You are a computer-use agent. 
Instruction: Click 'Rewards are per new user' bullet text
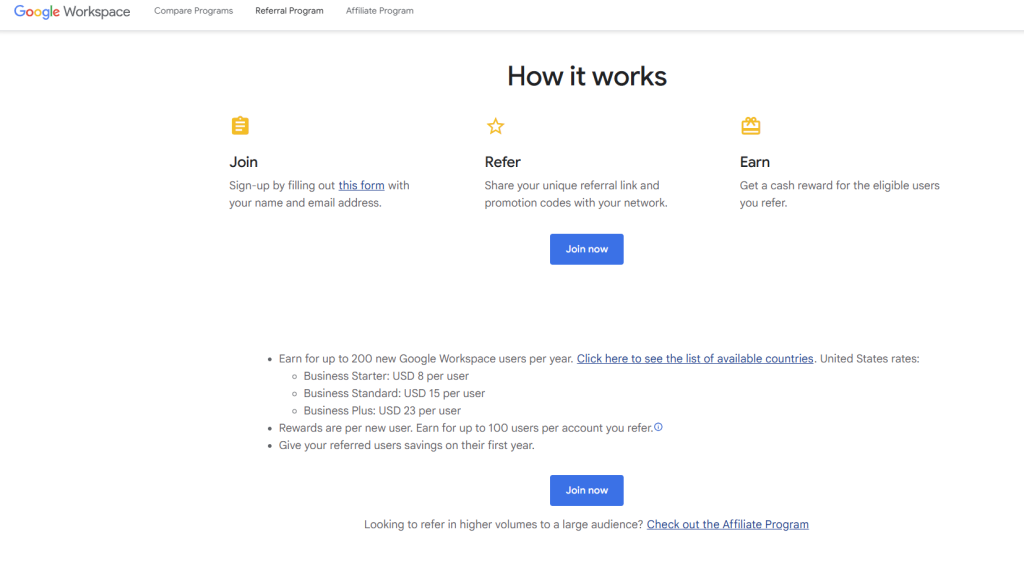point(466,428)
